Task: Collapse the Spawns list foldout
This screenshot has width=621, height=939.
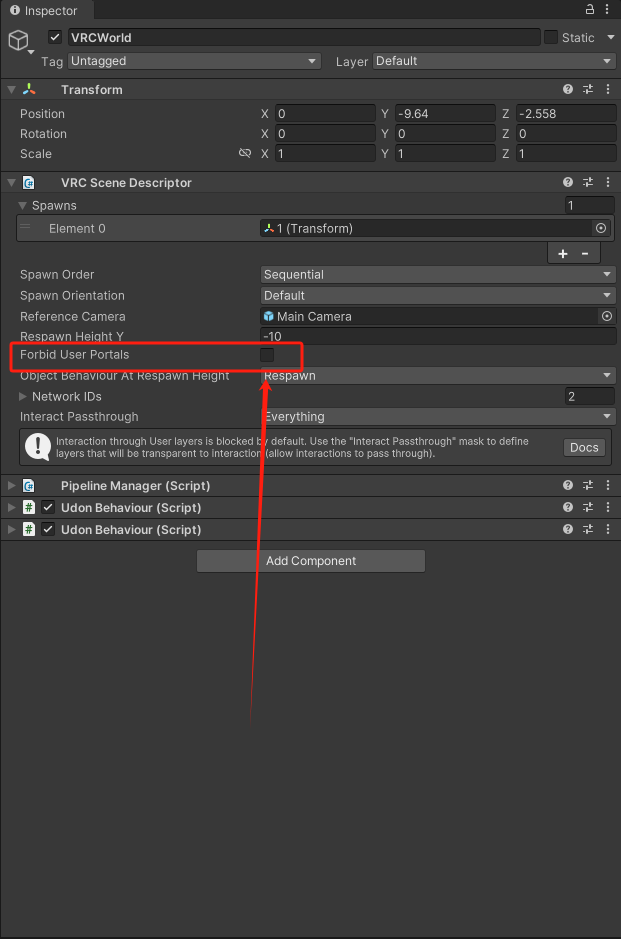Action: (x=23, y=205)
